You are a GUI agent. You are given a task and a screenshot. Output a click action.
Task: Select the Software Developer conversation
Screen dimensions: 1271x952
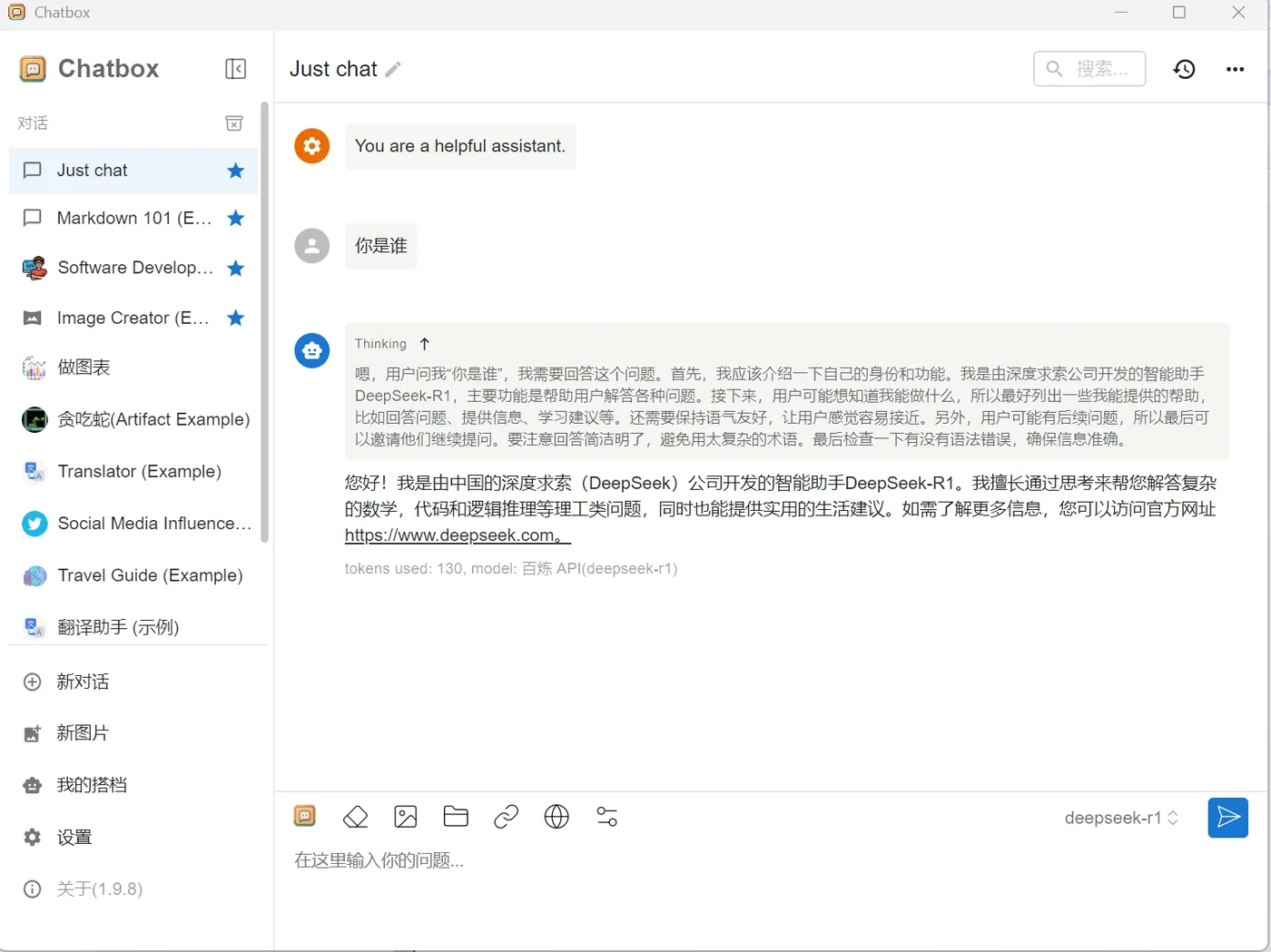click(x=133, y=268)
